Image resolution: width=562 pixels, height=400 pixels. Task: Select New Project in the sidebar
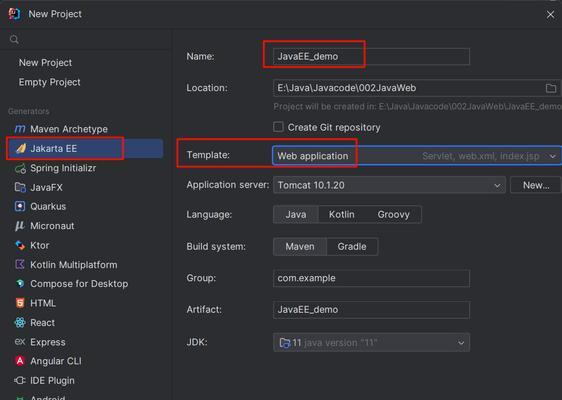point(45,63)
